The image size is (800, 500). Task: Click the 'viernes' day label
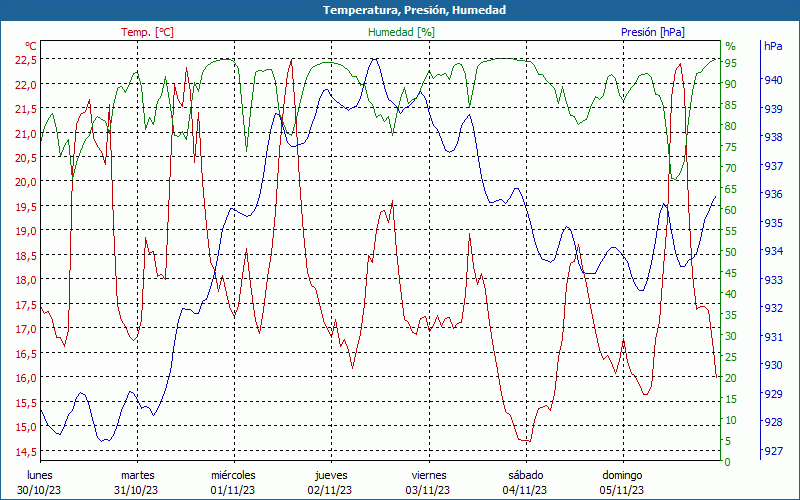[429, 476]
